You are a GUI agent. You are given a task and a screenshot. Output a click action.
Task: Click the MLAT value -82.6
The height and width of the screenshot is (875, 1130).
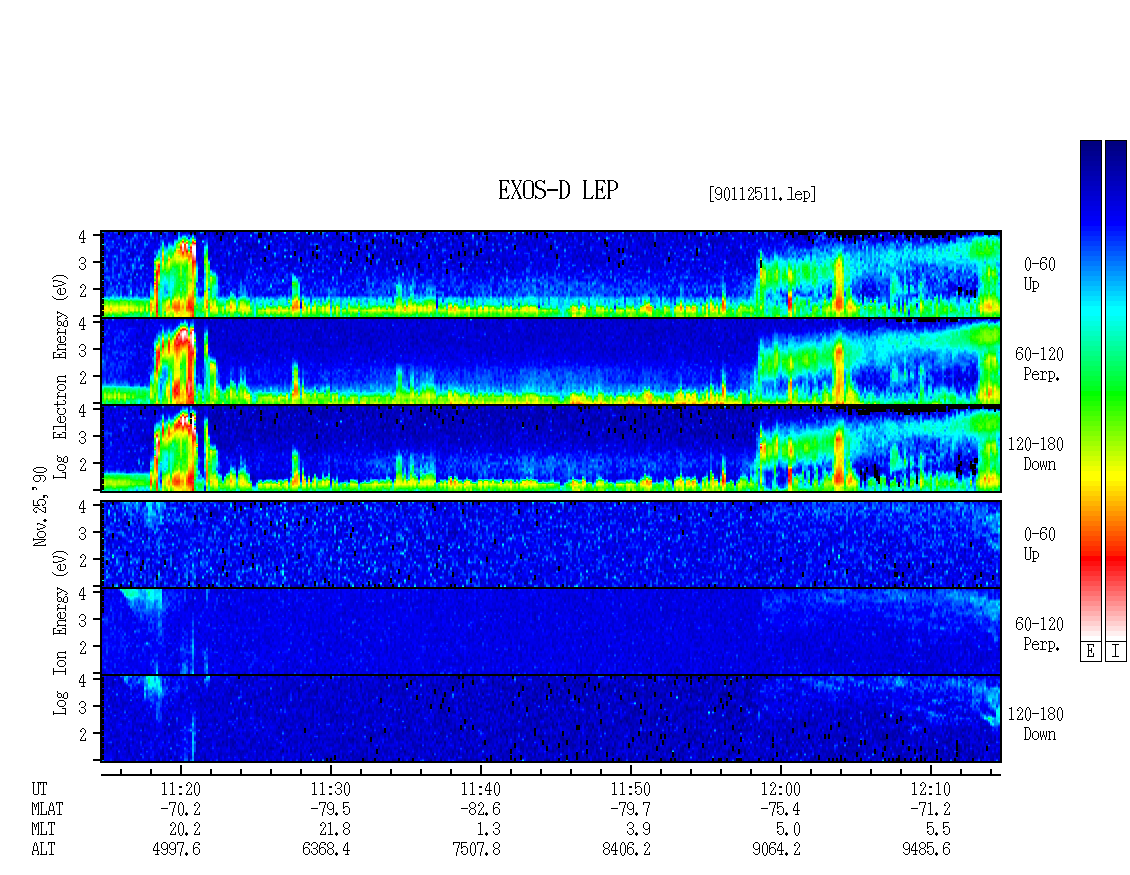coord(480,809)
